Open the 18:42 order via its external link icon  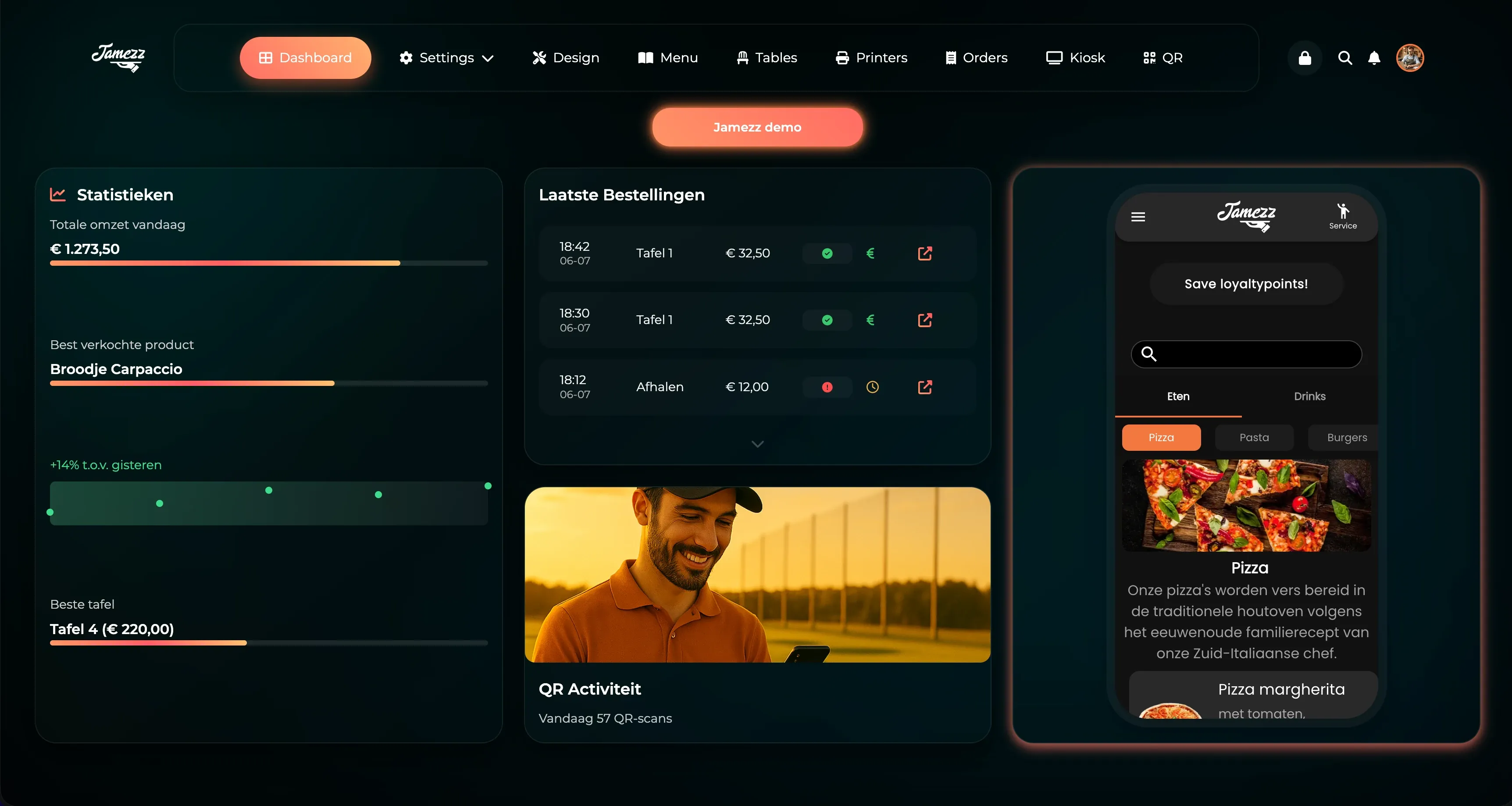point(924,253)
